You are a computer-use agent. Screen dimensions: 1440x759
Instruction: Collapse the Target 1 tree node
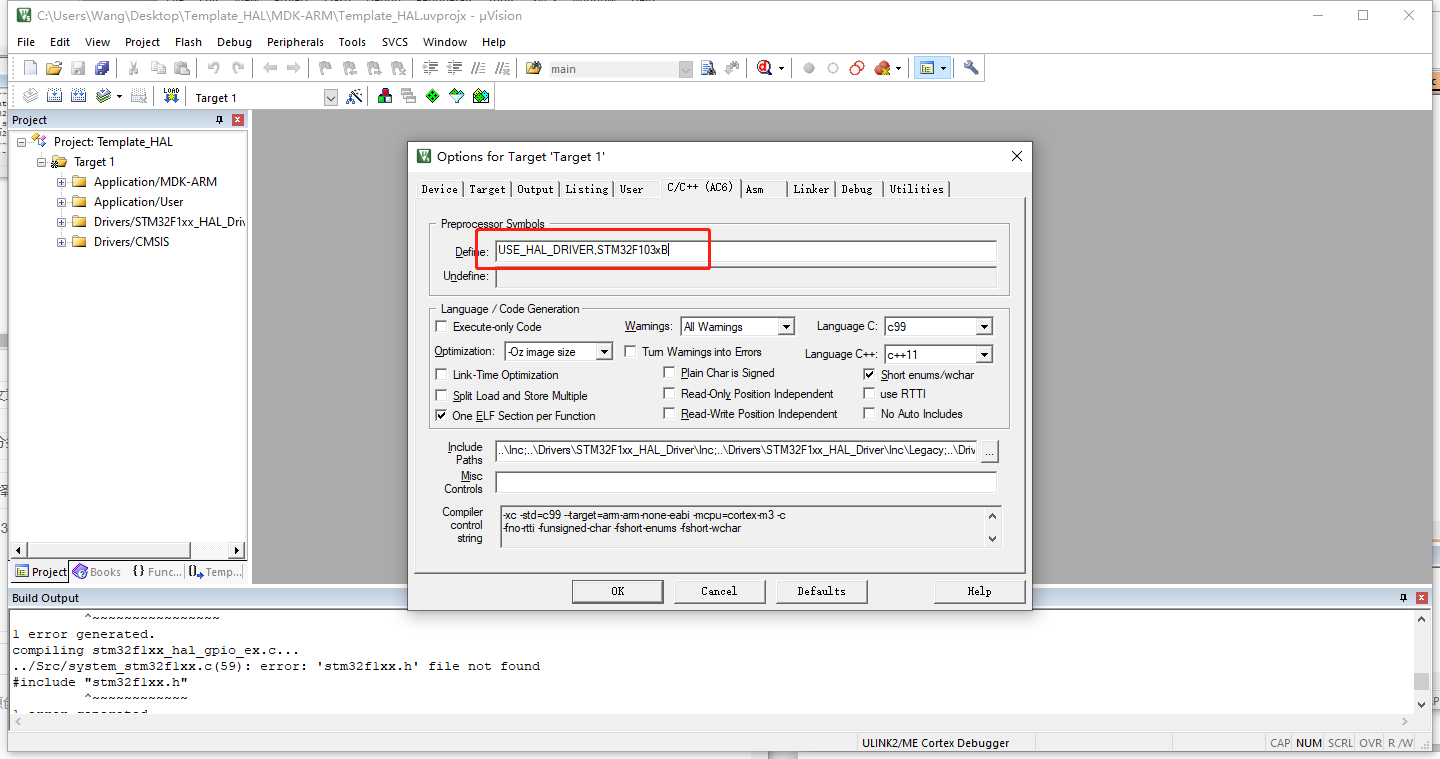pyautogui.click(x=41, y=162)
